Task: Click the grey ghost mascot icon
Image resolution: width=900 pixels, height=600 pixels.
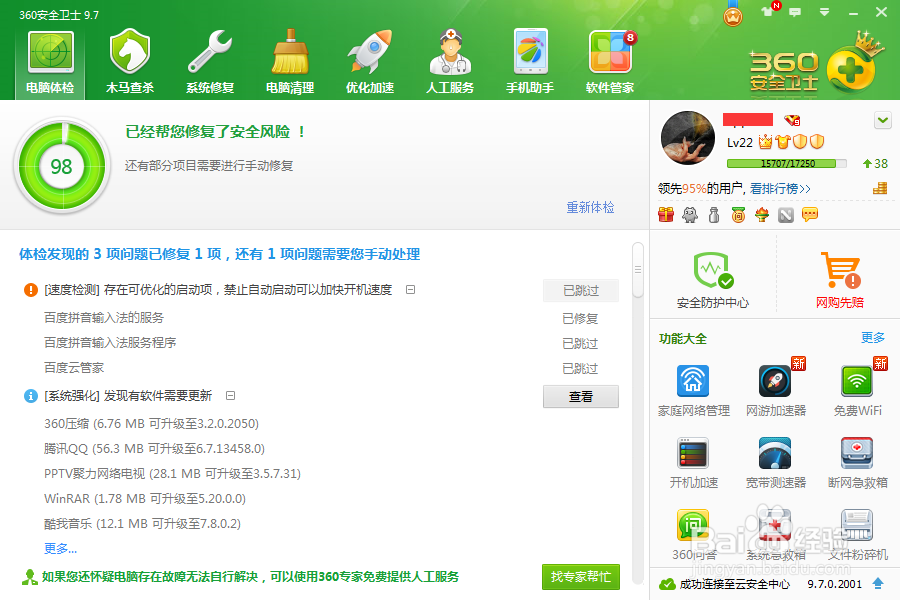Action: coord(690,215)
